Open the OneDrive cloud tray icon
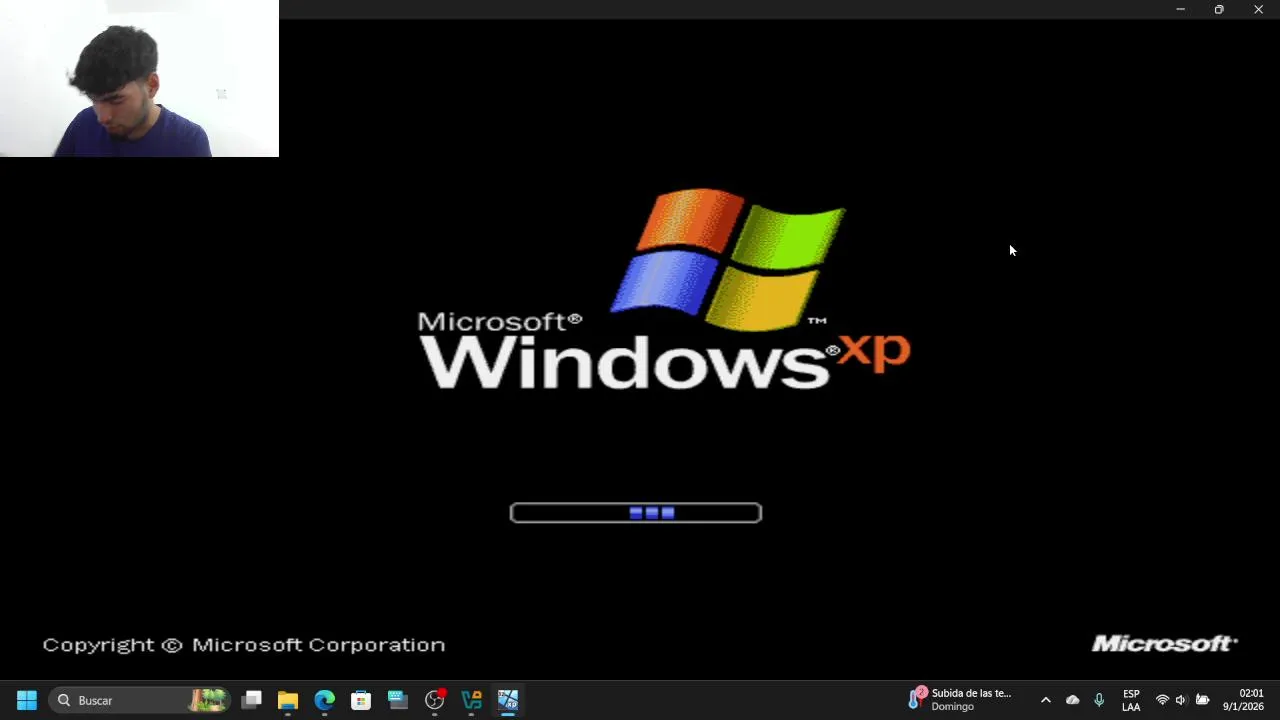This screenshot has width=1280, height=720. (x=1073, y=700)
